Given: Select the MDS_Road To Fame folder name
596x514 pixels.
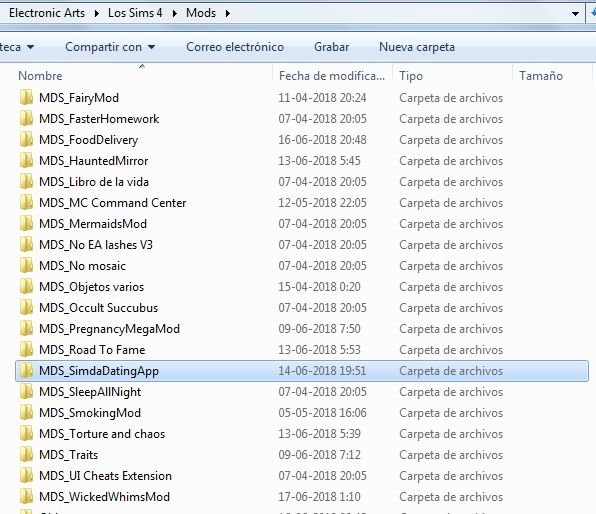Looking at the screenshot, I should (x=92, y=349).
